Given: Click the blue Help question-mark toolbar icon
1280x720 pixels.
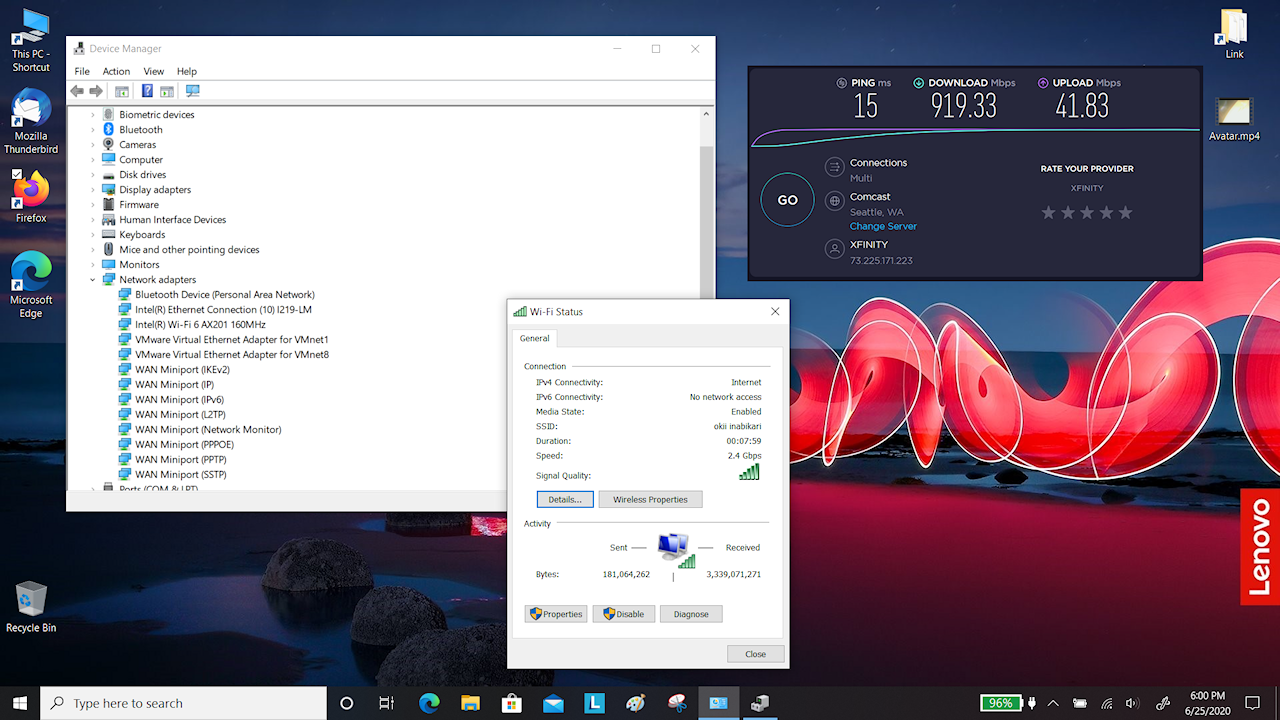Looking at the screenshot, I should click(x=147, y=91).
